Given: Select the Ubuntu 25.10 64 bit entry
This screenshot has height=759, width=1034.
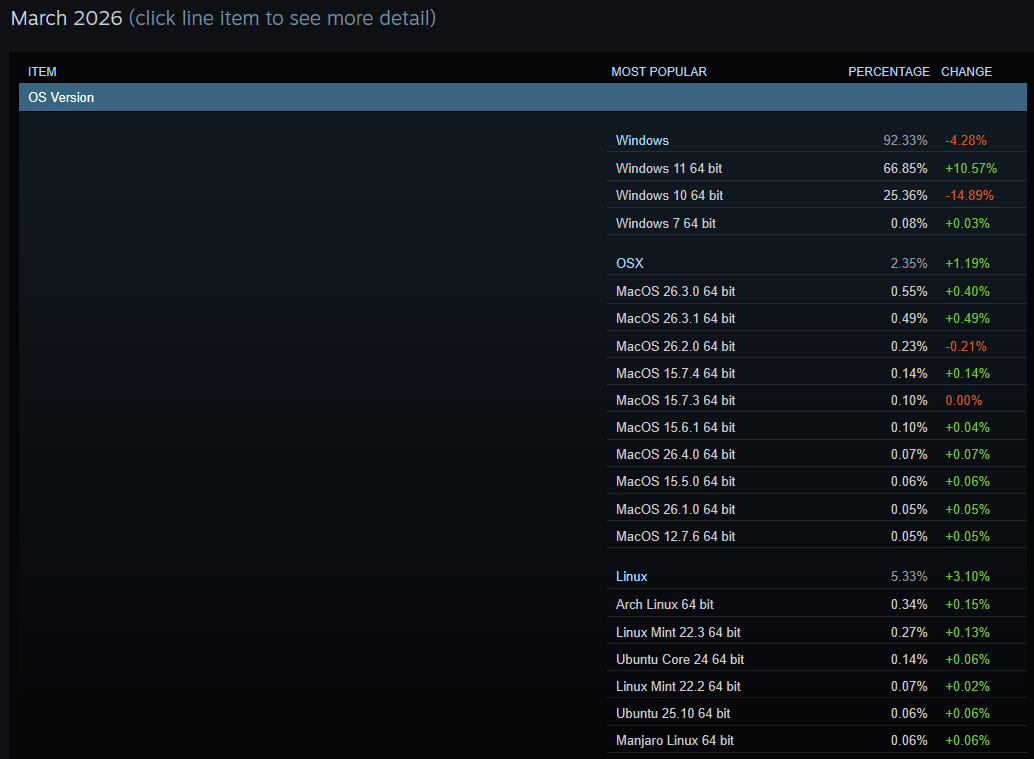Looking at the screenshot, I should (816, 713).
